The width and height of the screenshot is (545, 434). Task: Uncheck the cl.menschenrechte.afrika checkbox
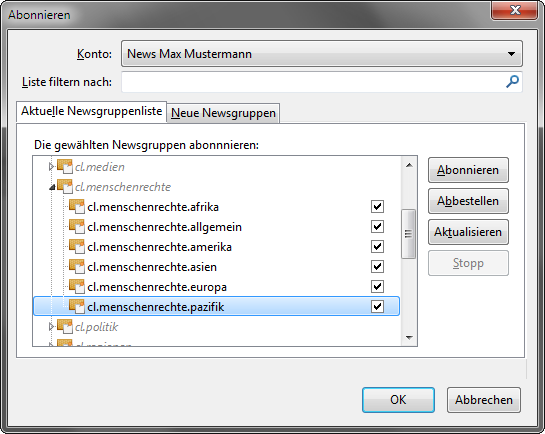tap(377, 206)
